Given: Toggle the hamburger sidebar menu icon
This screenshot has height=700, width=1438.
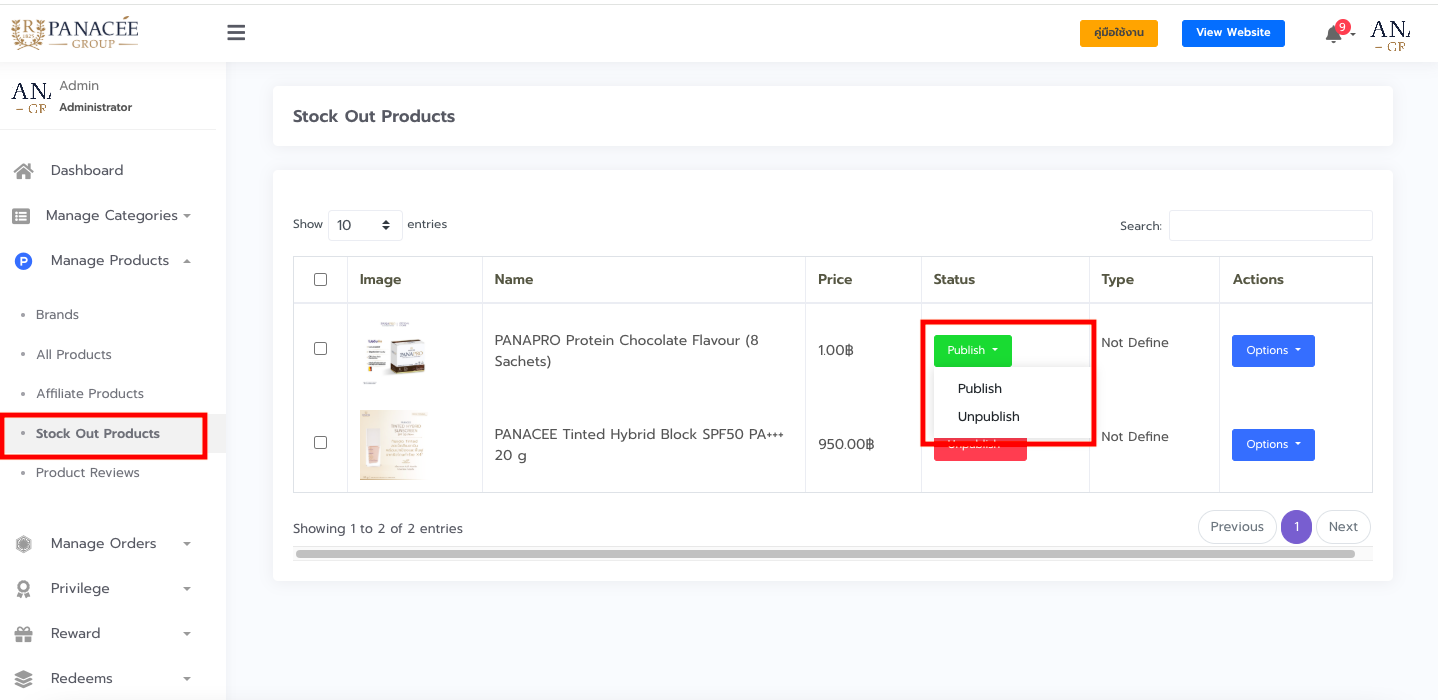Looking at the screenshot, I should pos(236,33).
